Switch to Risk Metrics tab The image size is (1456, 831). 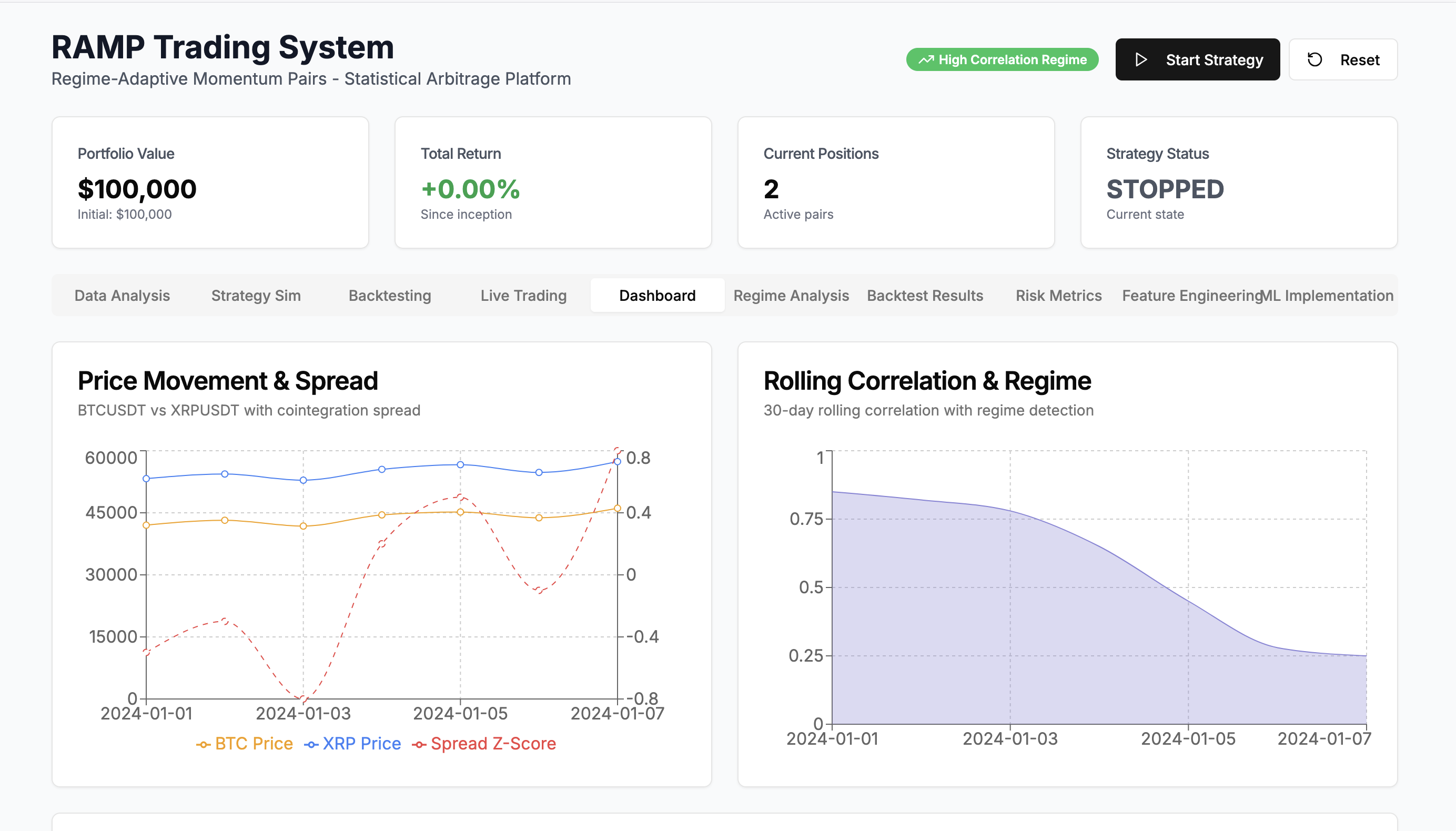coord(1058,296)
